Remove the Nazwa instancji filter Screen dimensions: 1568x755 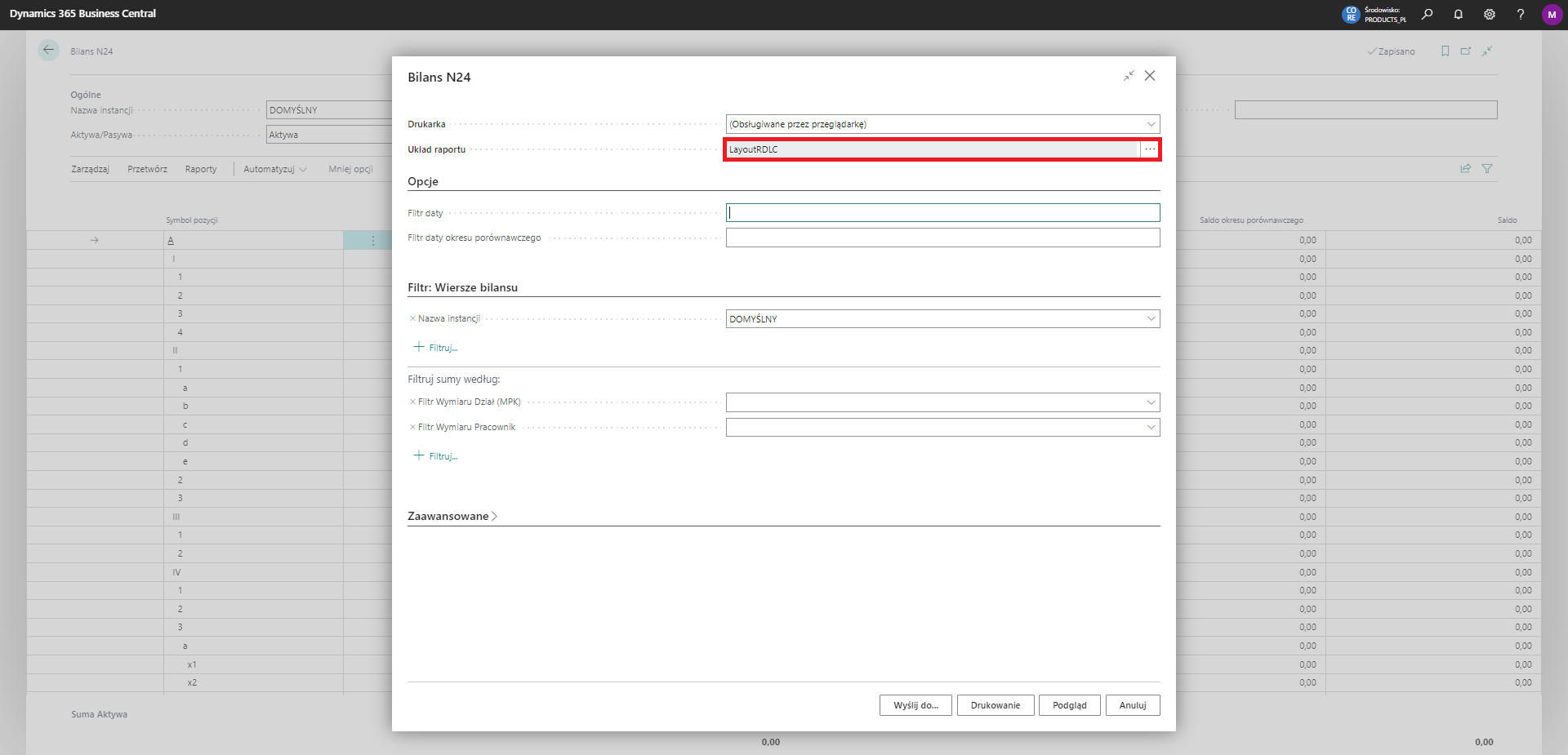[412, 319]
